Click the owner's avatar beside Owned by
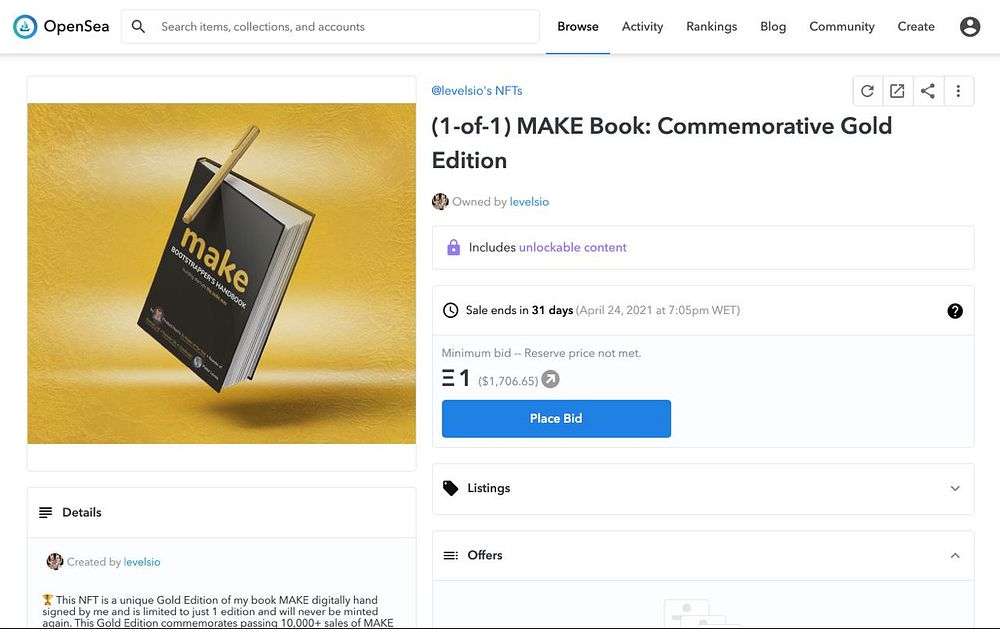 point(440,202)
